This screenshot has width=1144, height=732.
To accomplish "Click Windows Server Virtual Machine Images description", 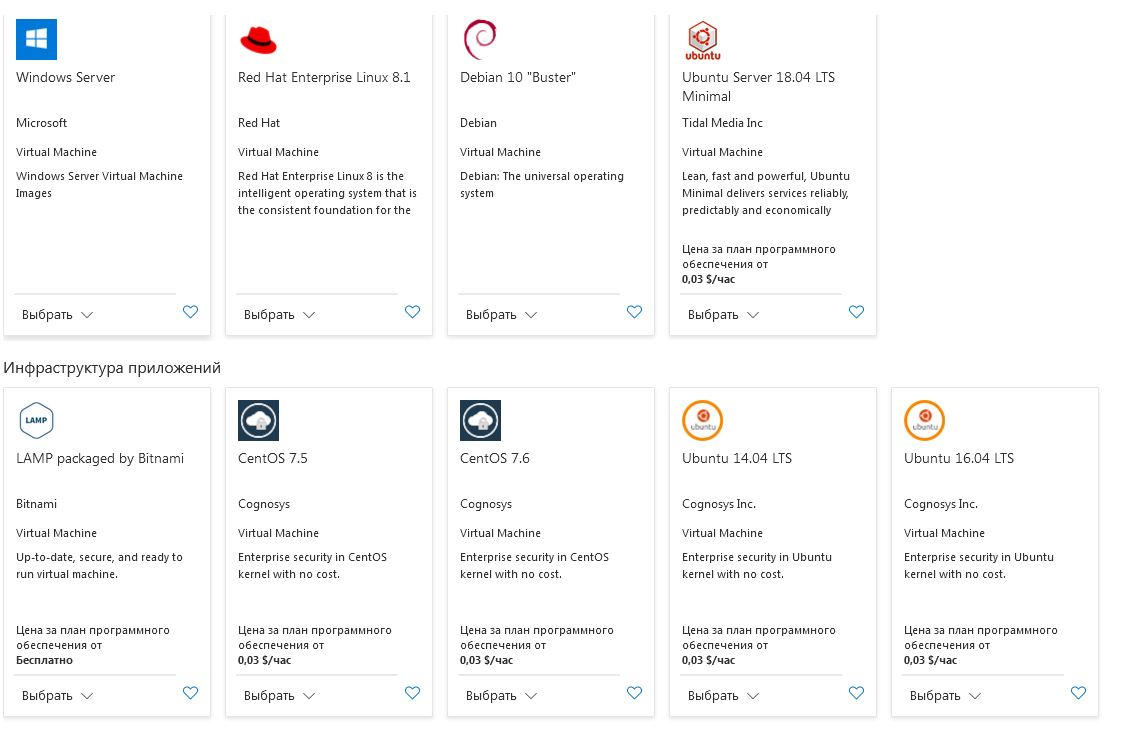I will click(99, 185).
